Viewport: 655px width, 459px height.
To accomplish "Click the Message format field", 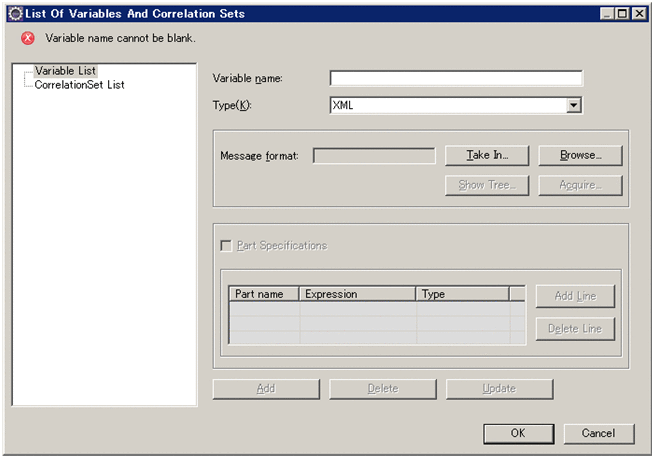I will point(374,156).
